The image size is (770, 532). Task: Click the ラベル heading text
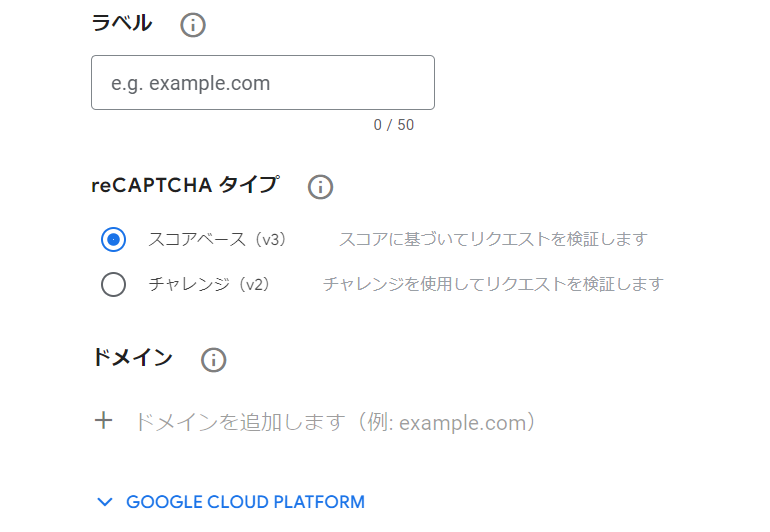point(122,24)
